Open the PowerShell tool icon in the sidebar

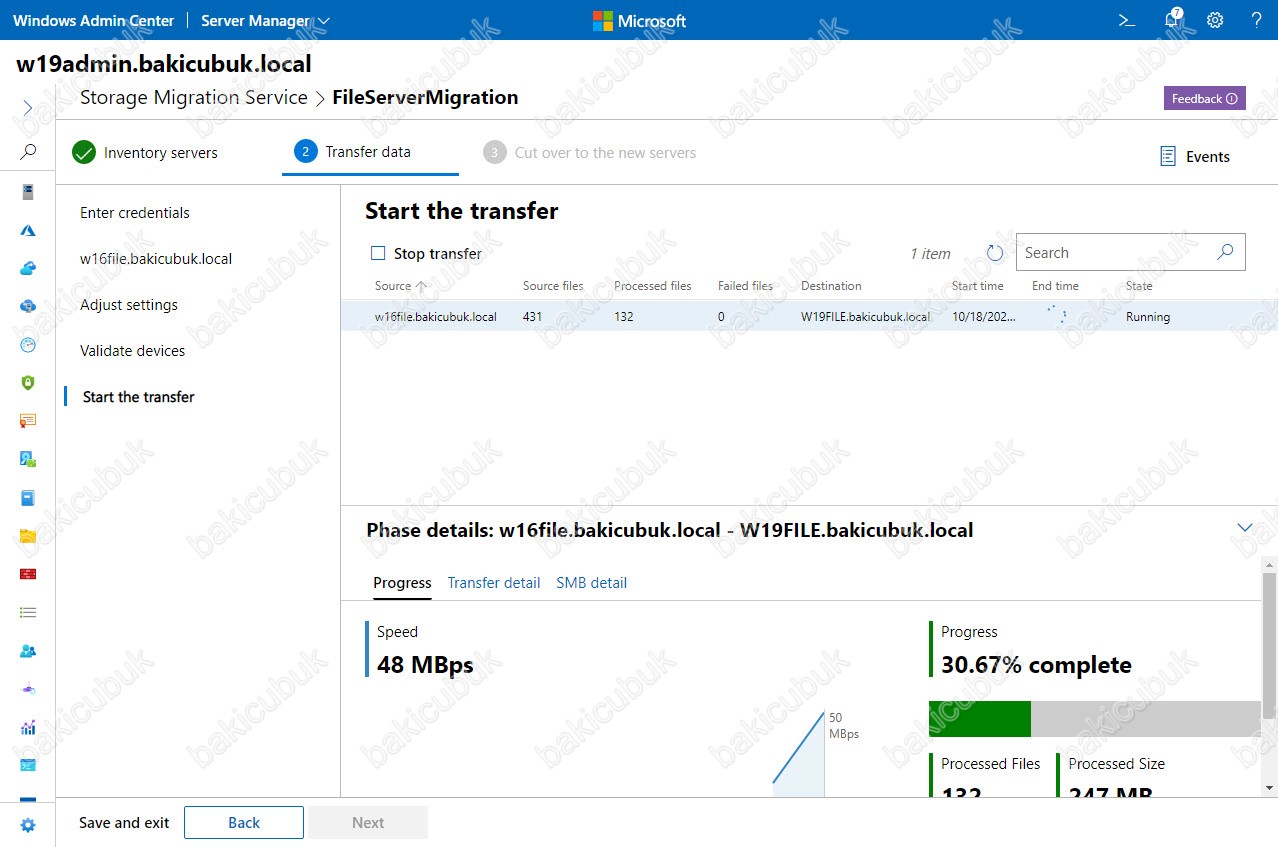28,765
